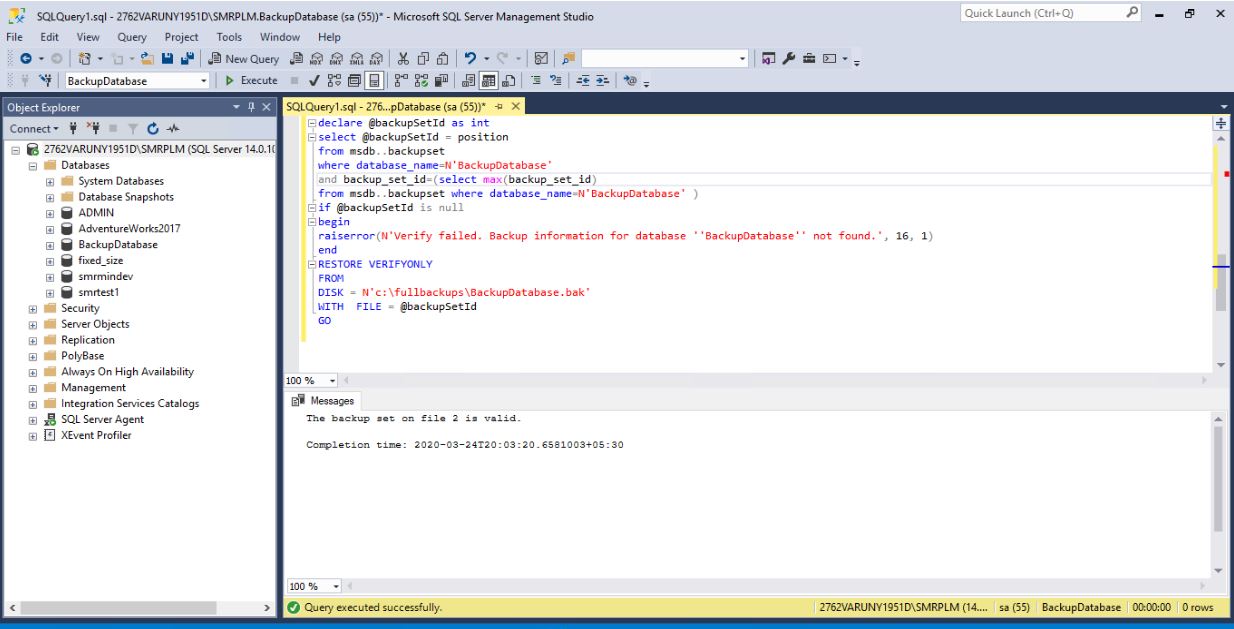
Task: Toggle auto-hide pin on Object Explorer
Action: [x=251, y=107]
